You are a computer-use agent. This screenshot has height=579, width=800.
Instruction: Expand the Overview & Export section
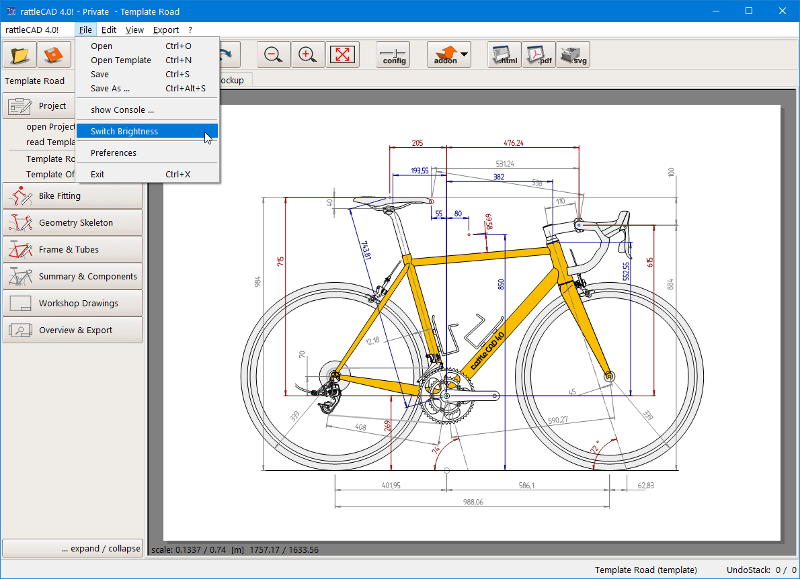tap(73, 330)
